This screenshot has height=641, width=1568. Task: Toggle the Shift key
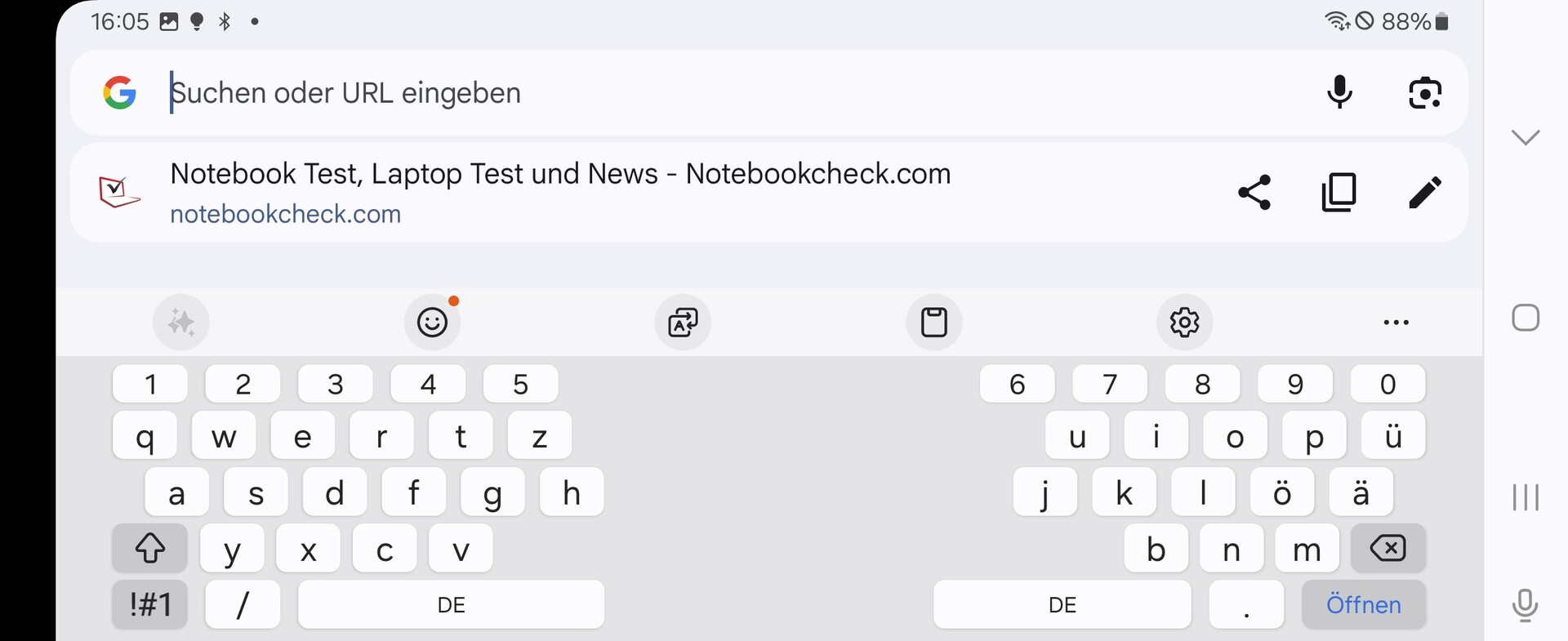coord(149,548)
